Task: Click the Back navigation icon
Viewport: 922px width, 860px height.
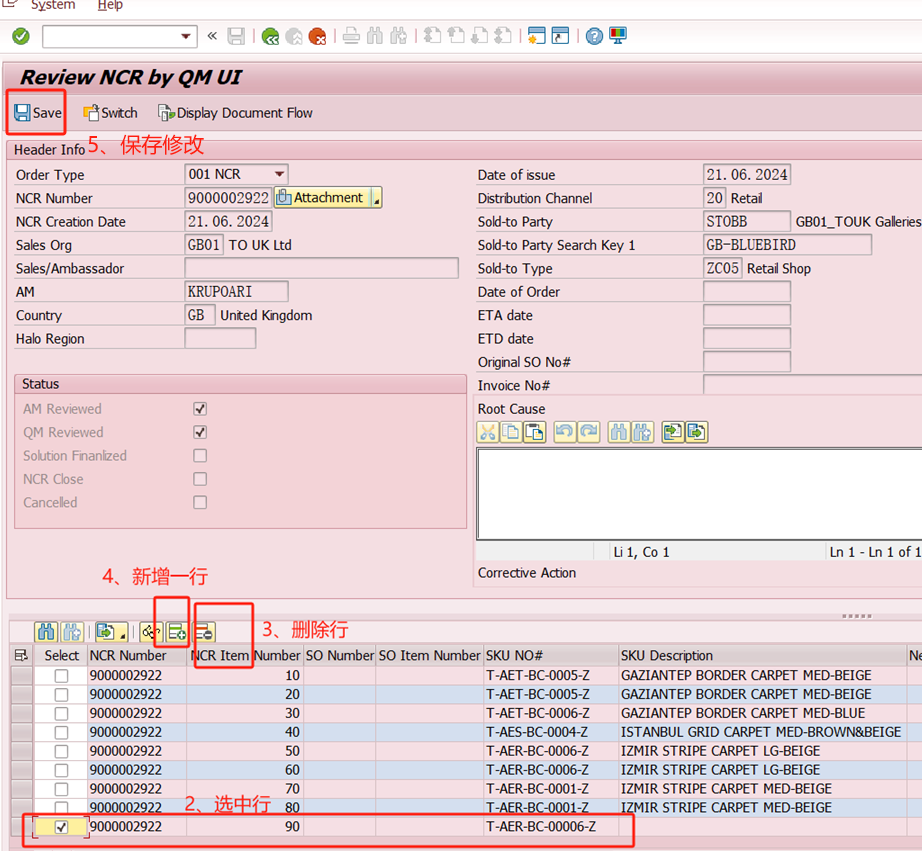Action: pos(270,37)
